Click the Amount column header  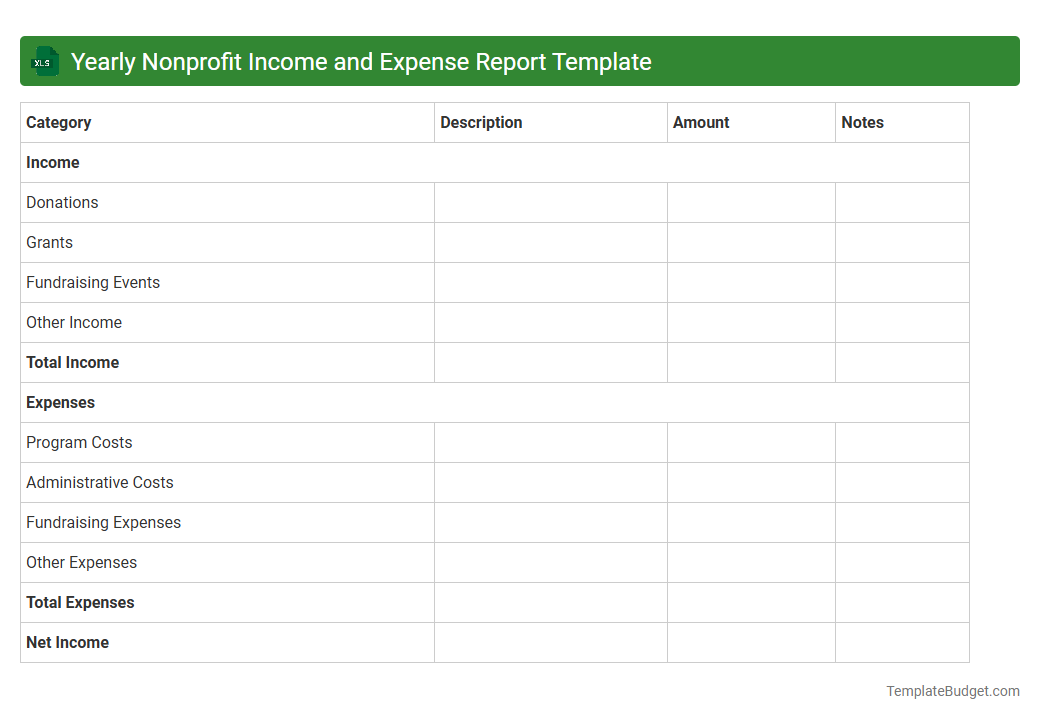701,122
